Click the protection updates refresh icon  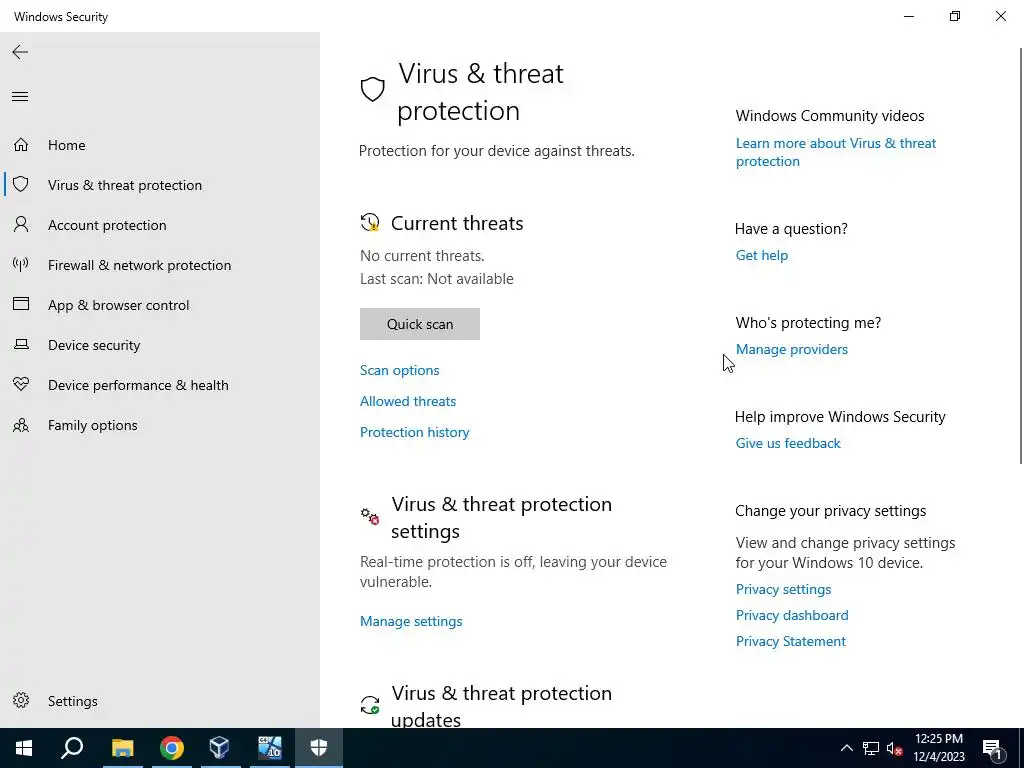pyautogui.click(x=370, y=705)
